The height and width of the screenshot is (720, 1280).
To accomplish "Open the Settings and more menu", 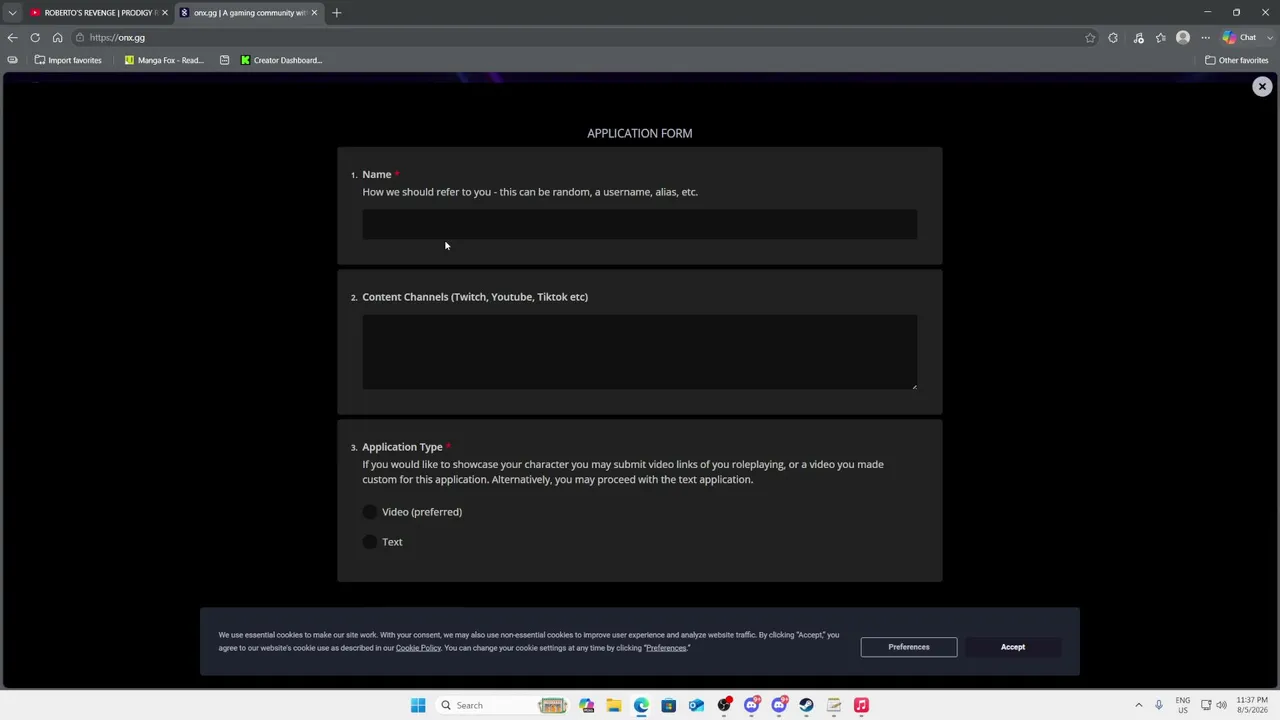I will point(1205,38).
